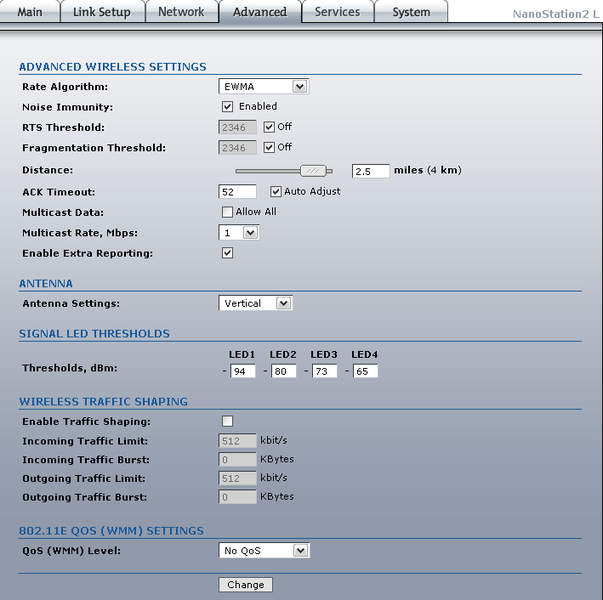
Task: Click the Distance miles input field
Action: tap(370, 171)
